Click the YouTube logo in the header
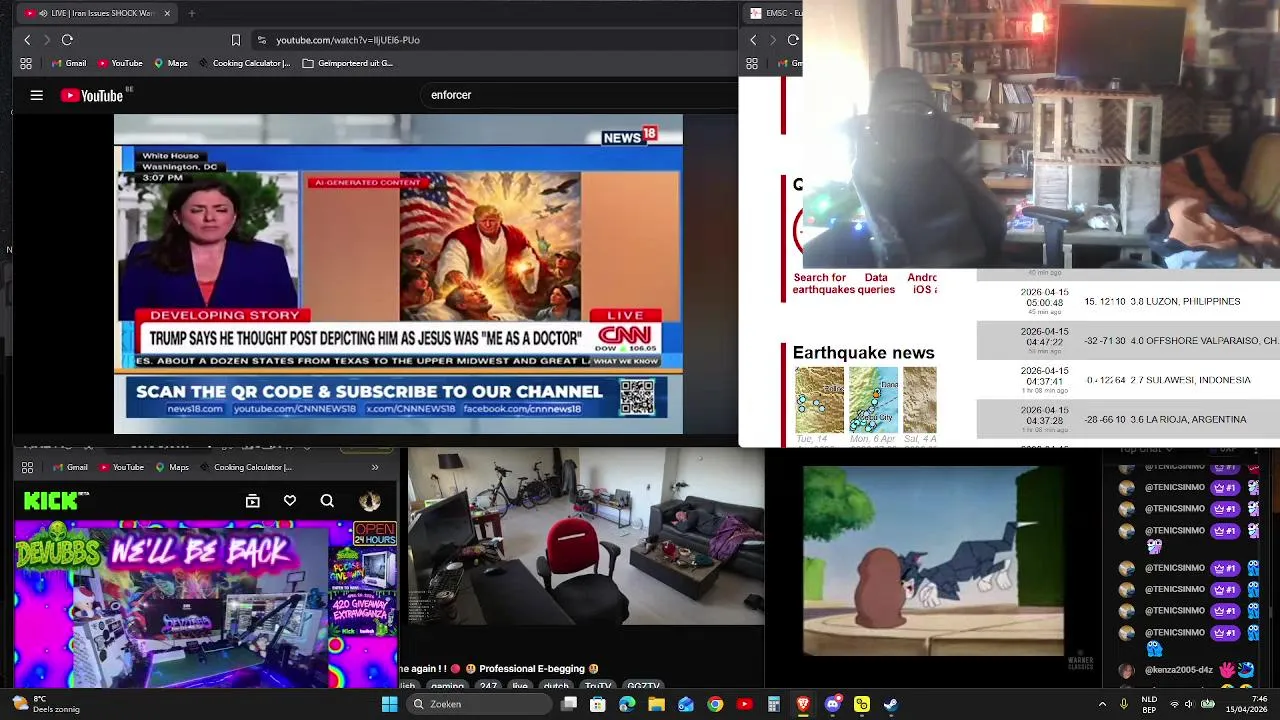 pos(92,95)
